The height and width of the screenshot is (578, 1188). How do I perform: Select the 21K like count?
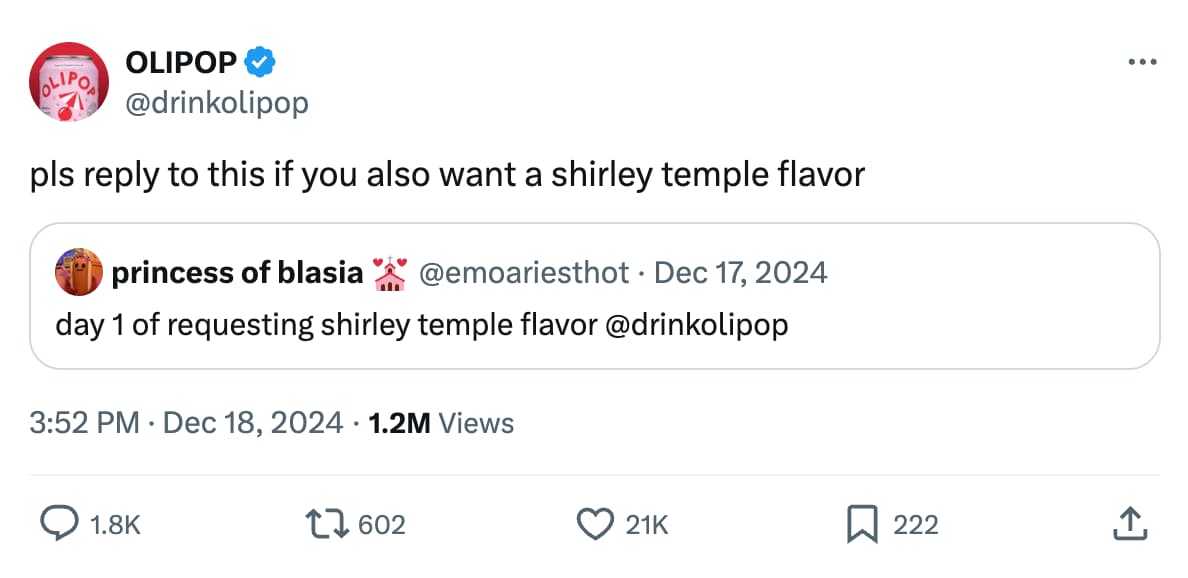coord(648,523)
